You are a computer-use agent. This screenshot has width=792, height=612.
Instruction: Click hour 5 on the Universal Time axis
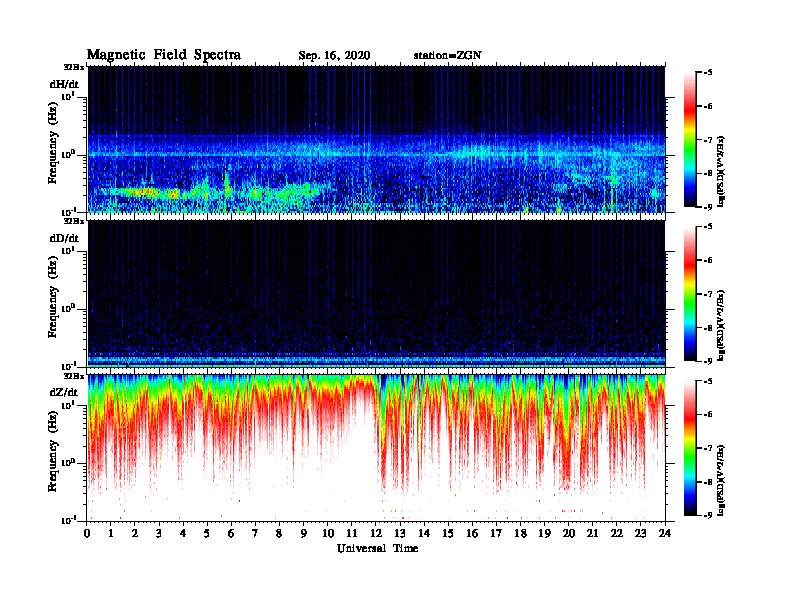(x=207, y=533)
